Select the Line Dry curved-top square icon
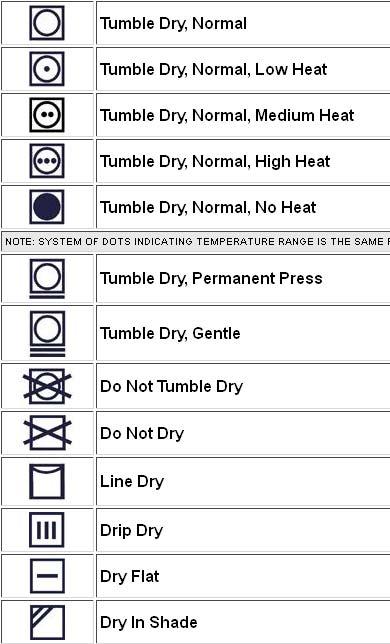Image resolution: width=390 pixels, height=644 pixels. 47,481
